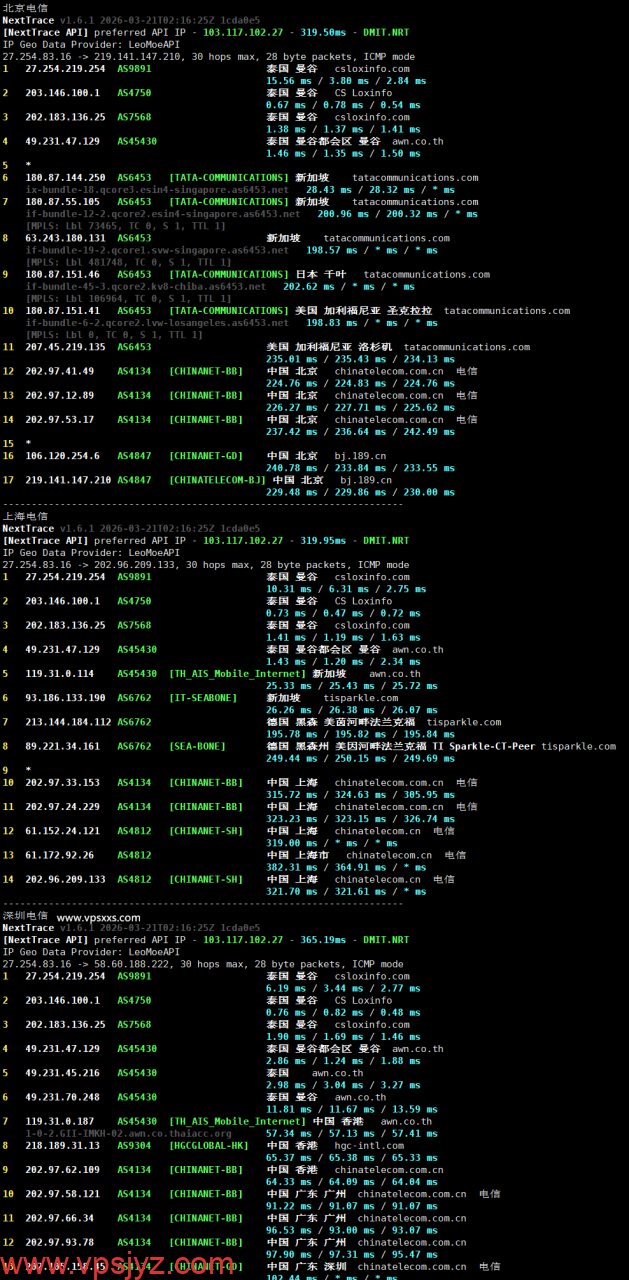The width and height of the screenshot is (629, 1280).
Task: Click the TI Sparkle-CT-Peer label
Action: coord(484,746)
